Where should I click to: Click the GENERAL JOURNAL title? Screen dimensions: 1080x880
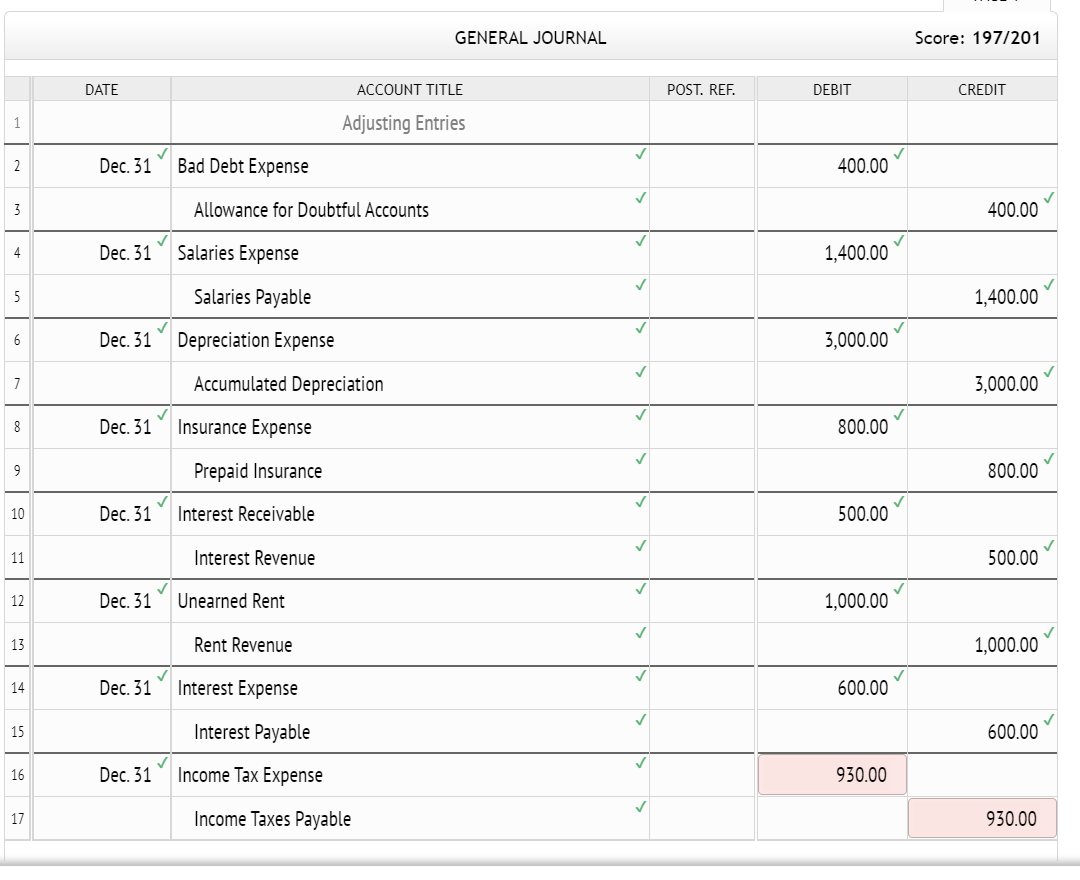[530, 38]
